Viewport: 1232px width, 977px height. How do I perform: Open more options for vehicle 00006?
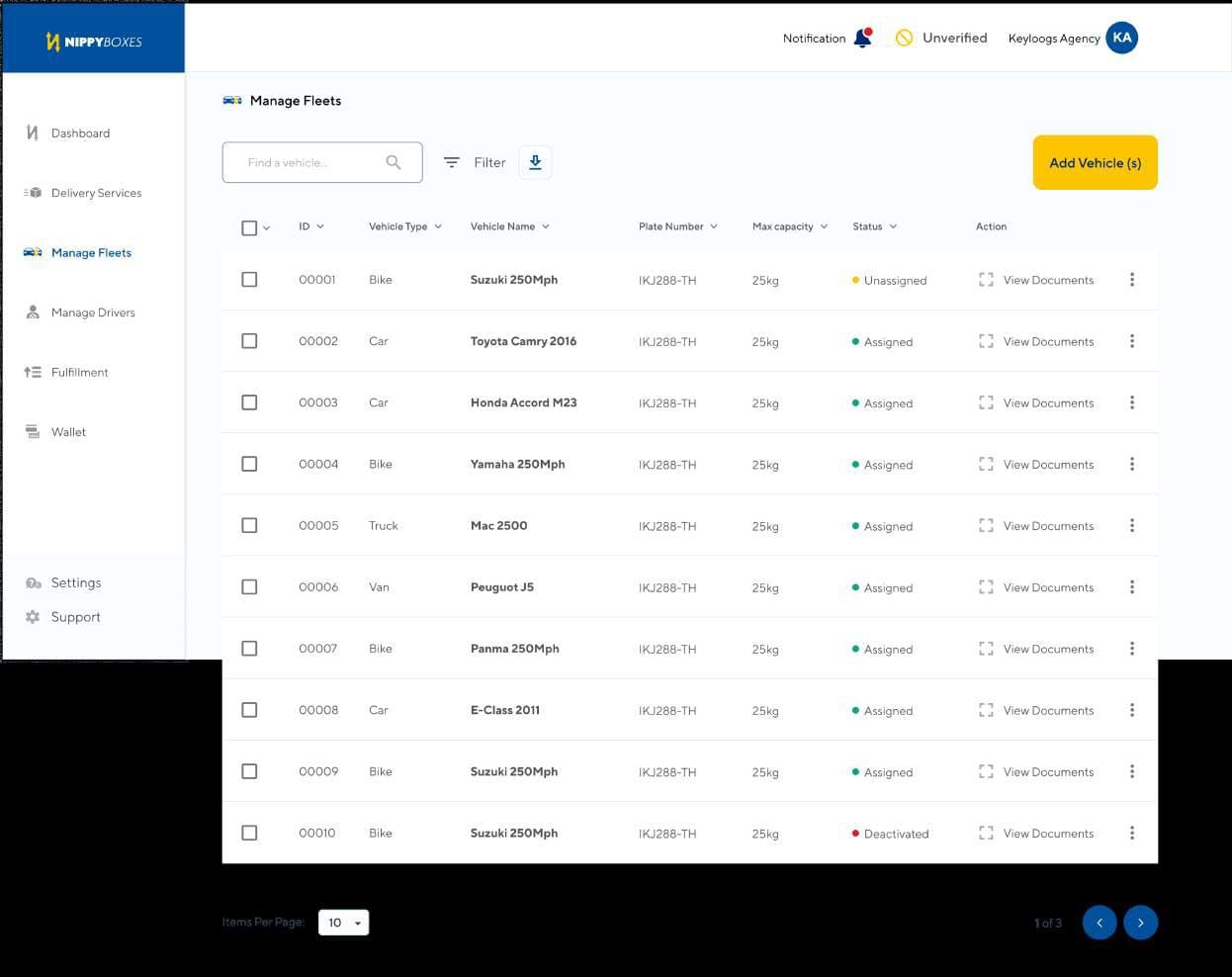(x=1132, y=587)
